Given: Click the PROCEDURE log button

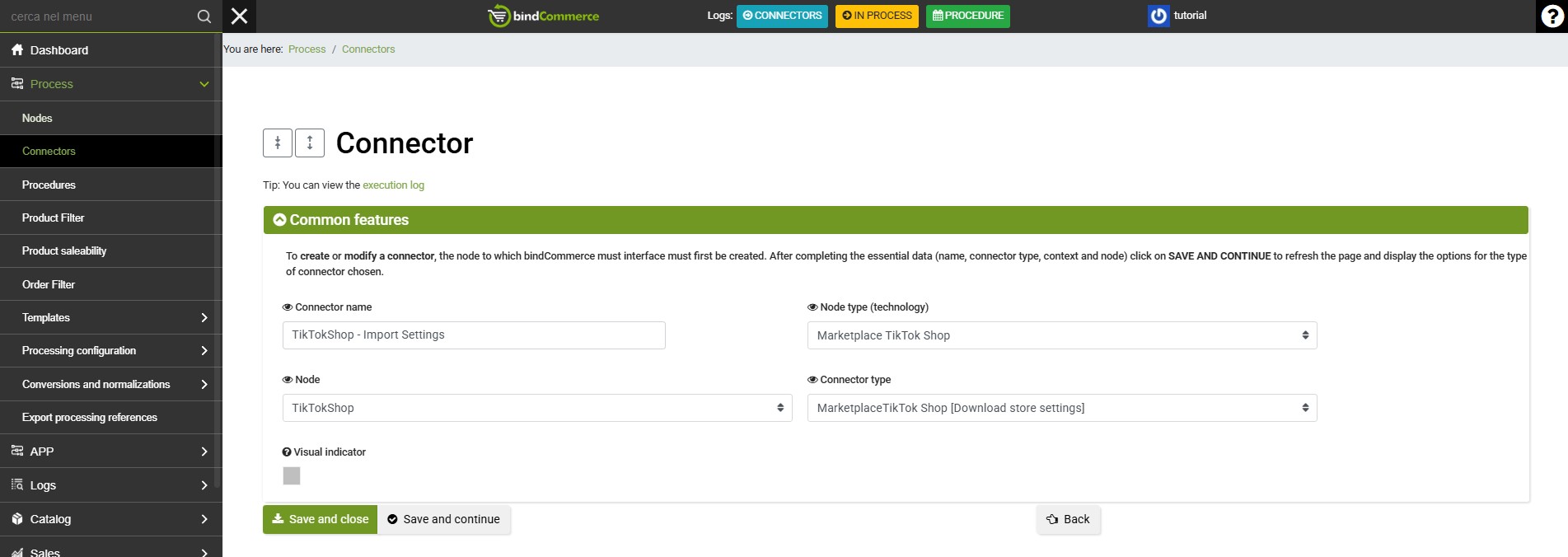Looking at the screenshot, I should point(968,16).
